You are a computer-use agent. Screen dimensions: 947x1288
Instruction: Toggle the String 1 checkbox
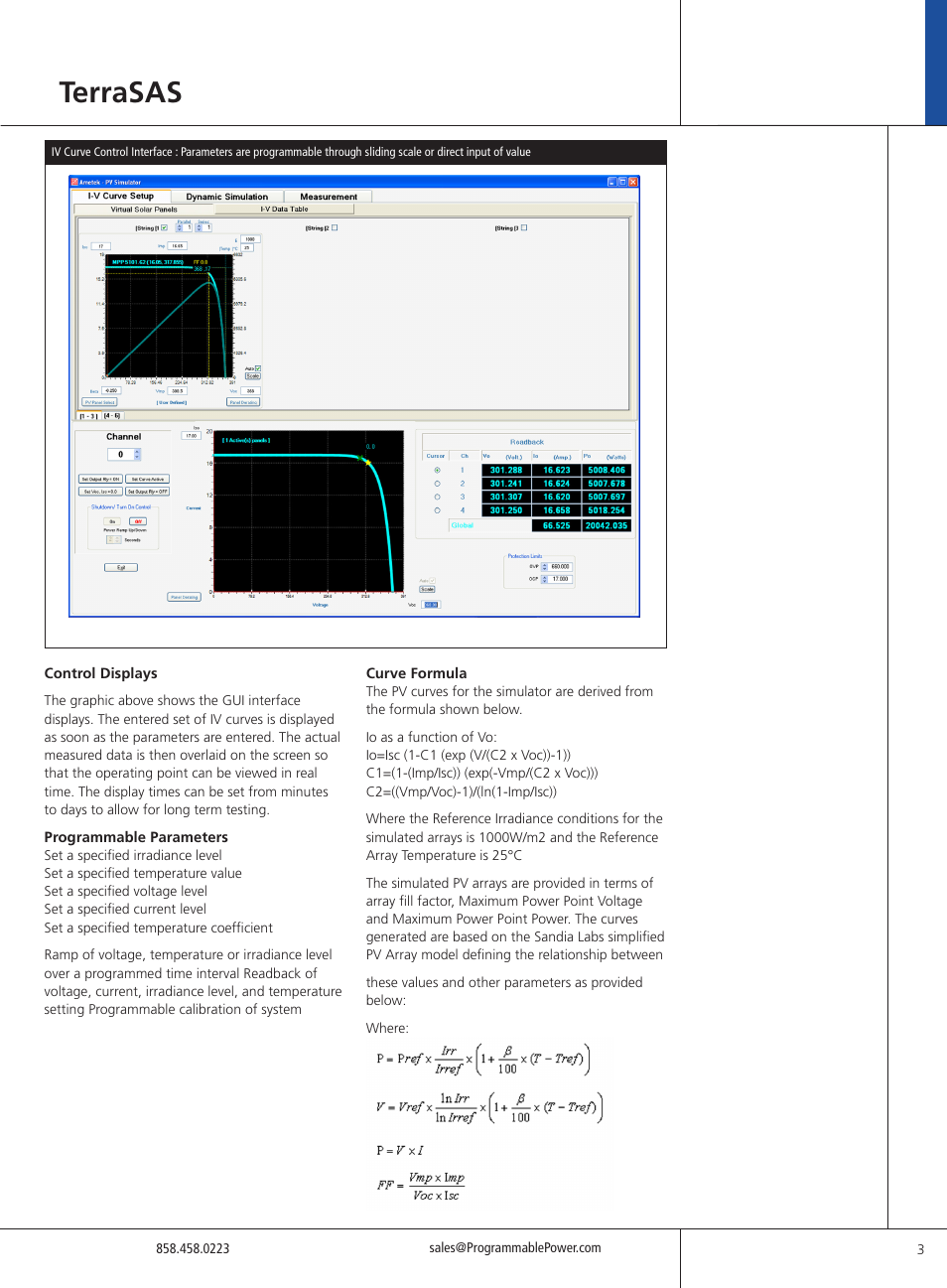tap(164, 227)
